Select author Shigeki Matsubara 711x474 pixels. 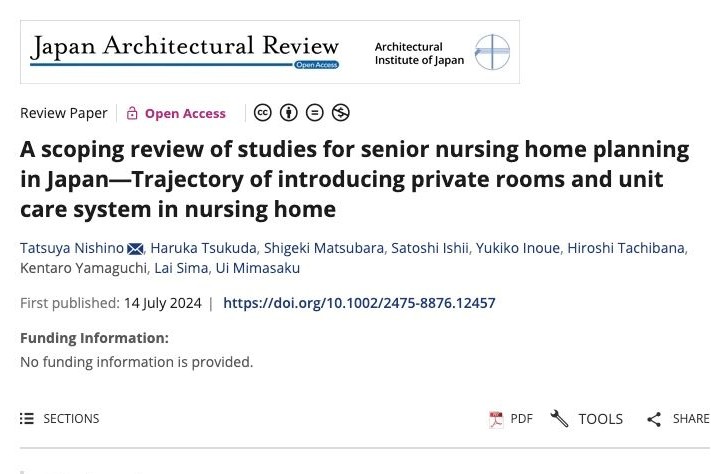321,248
